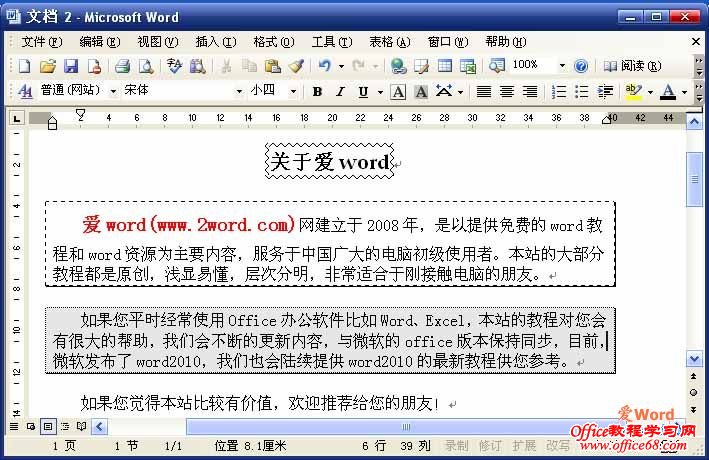Click vertical scrollbar down arrow
The image size is (709, 460).
tap(695, 360)
